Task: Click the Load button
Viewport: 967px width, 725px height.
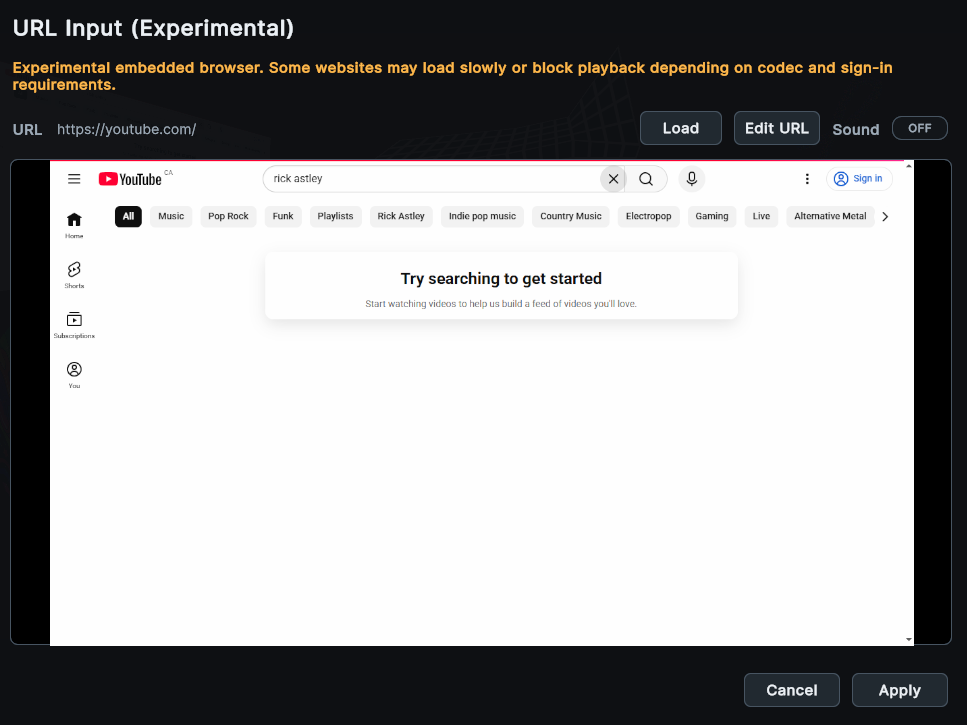Action: [681, 128]
